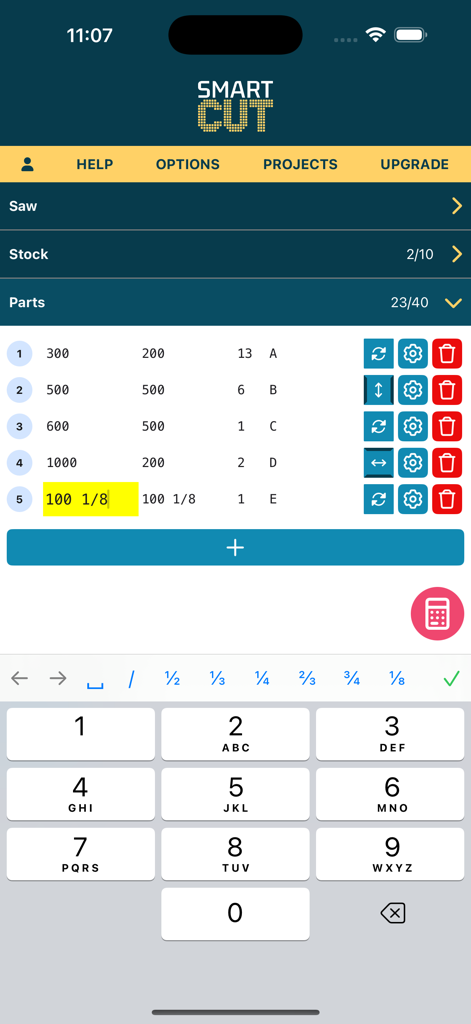Open the PROJECTS menu
The height and width of the screenshot is (1024, 471).
pyautogui.click(x=300, y=165)
